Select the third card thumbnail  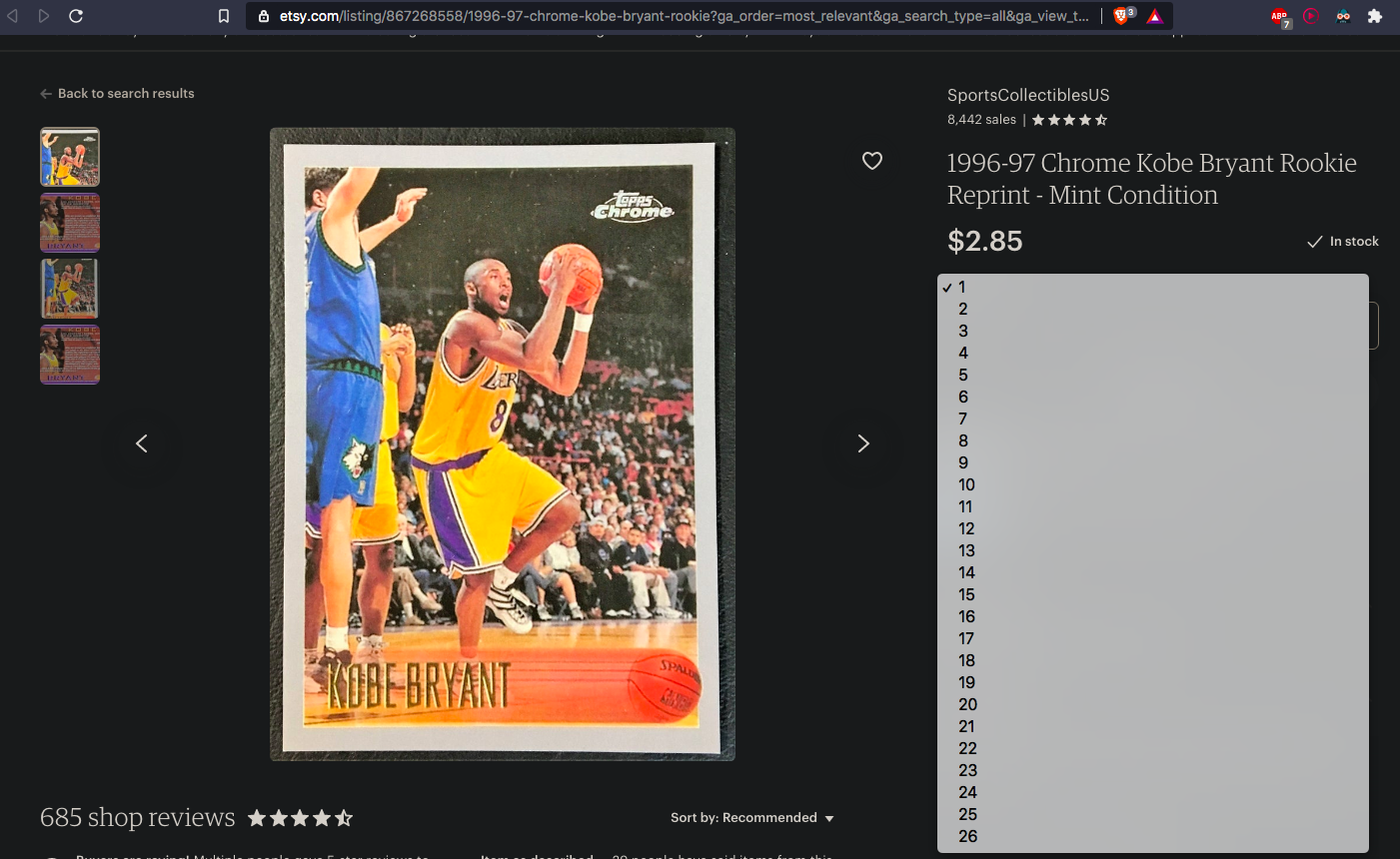70,289
